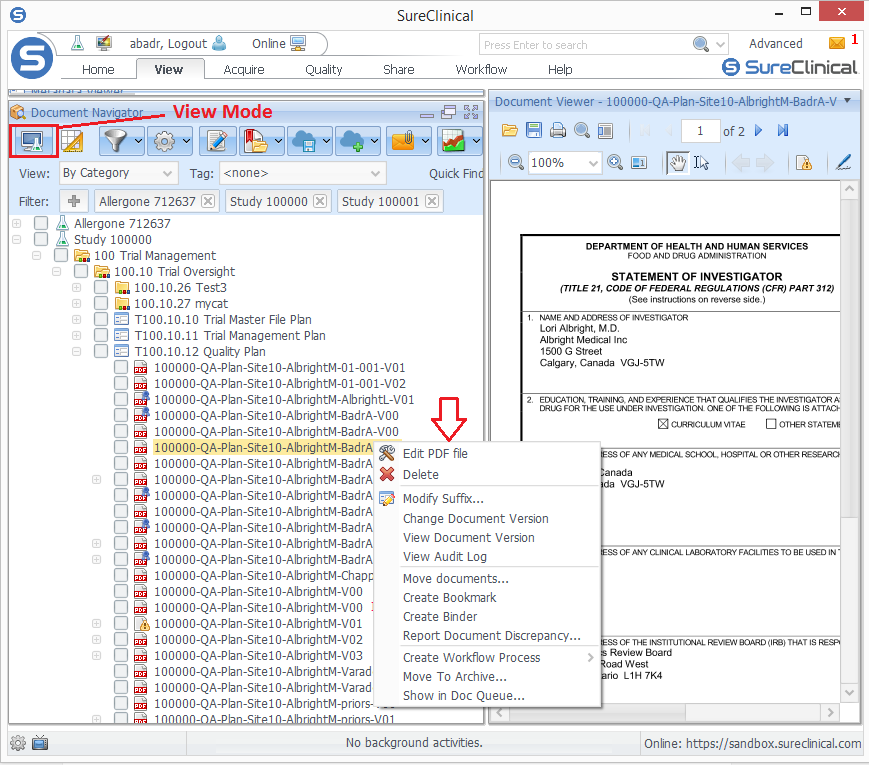Screen dimensions: 869x765
Task: Print the document from the viewer
Action: pyautogui.click(x=558, y=131)
